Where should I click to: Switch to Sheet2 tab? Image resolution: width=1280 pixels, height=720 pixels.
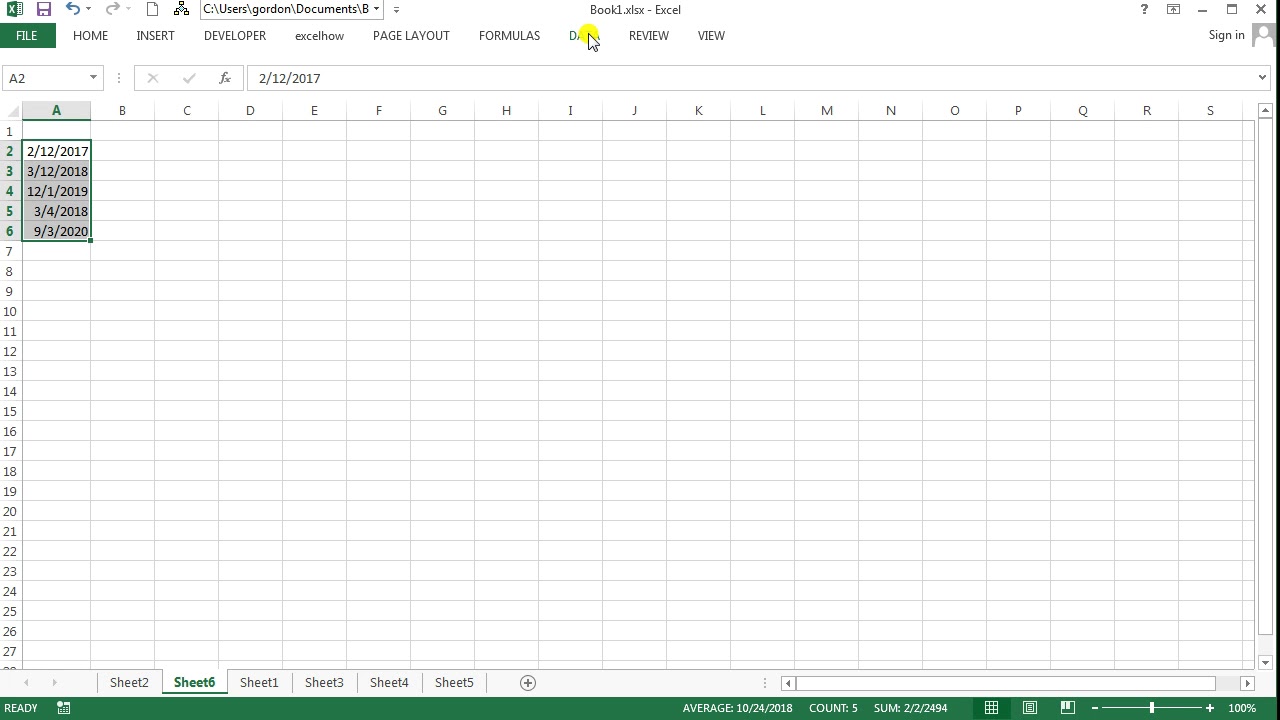click(x=129, y=682)
